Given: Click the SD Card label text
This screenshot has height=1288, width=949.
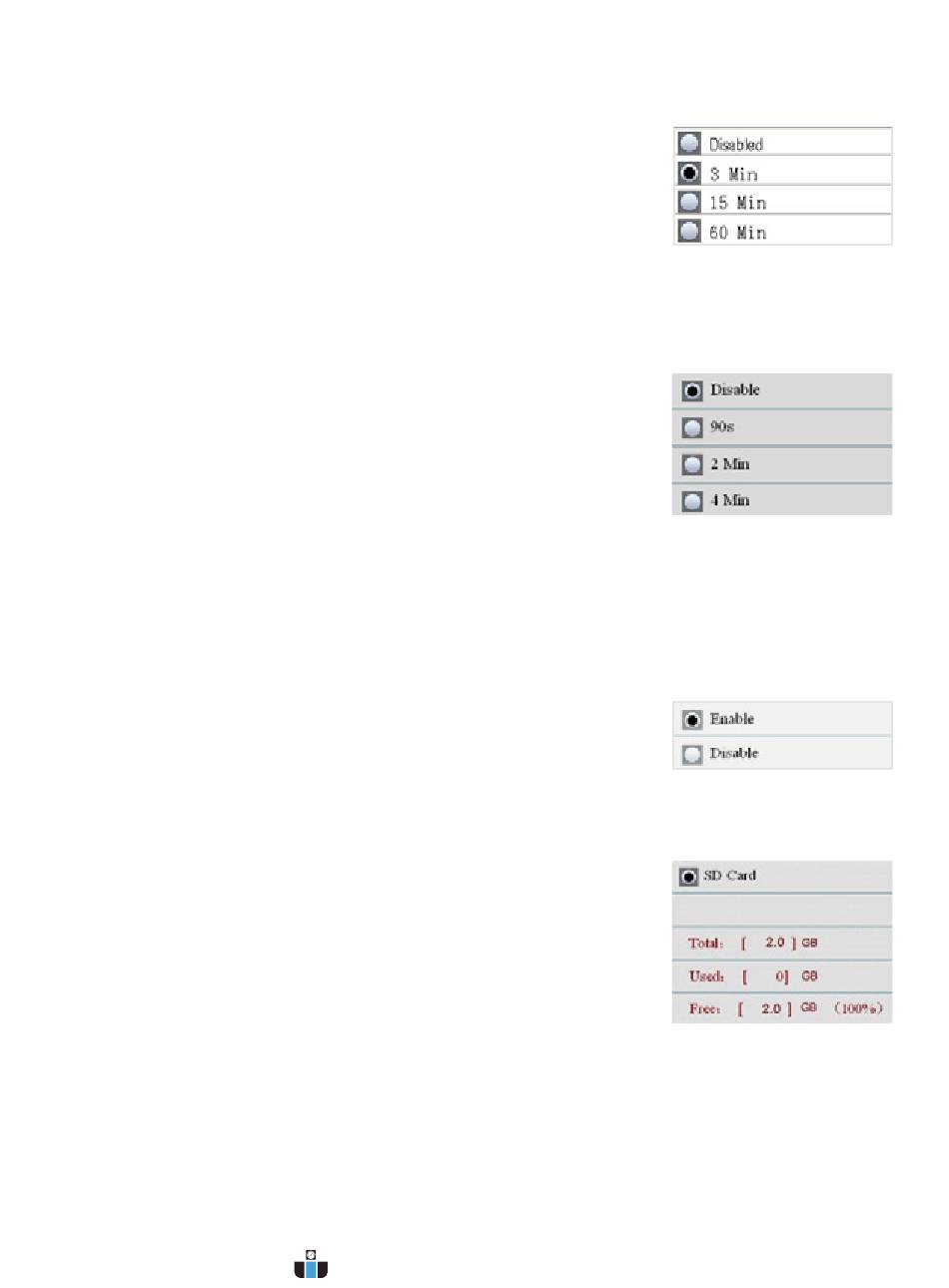Looking at the screenshot, I should 730,875.
